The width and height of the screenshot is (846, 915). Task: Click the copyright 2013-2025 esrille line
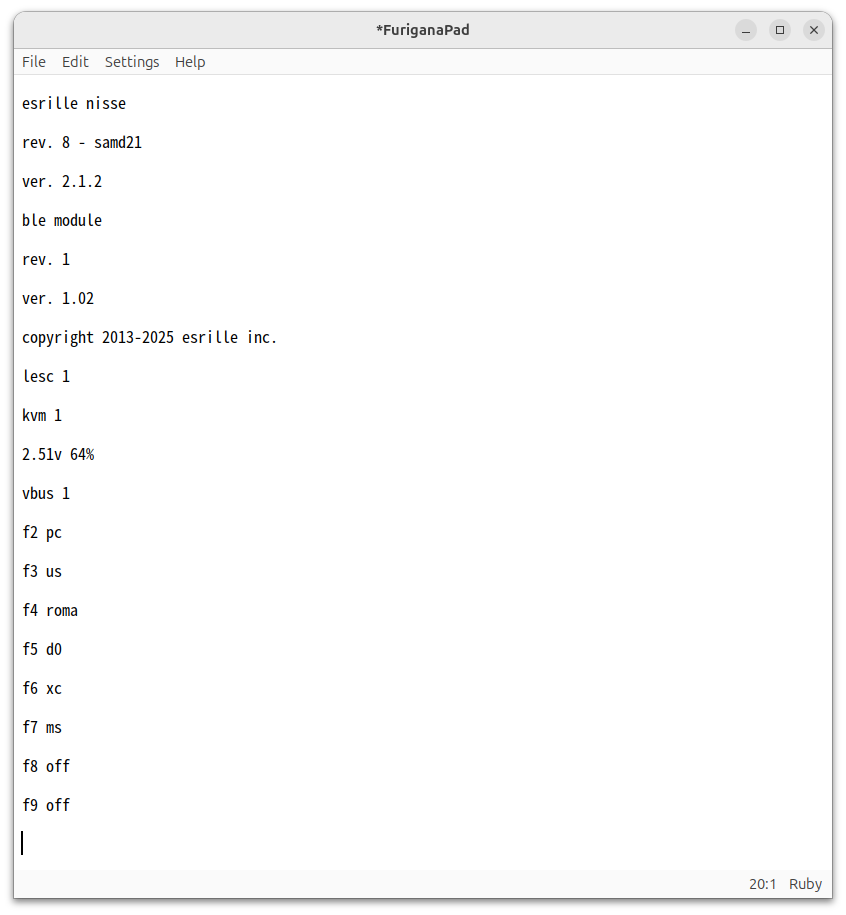(x=150, y=338)
